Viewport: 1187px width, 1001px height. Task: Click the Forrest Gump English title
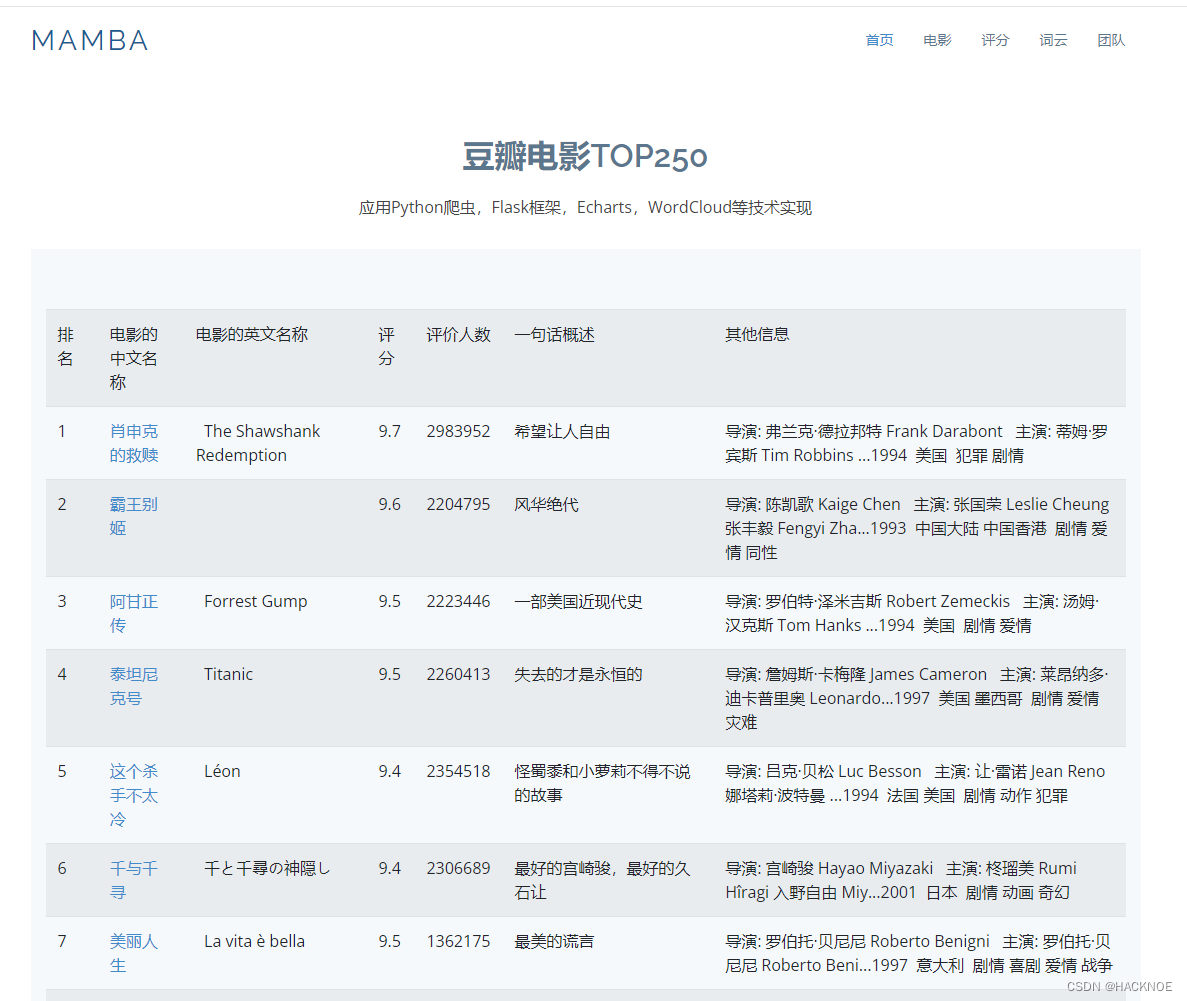click(256, 601)
